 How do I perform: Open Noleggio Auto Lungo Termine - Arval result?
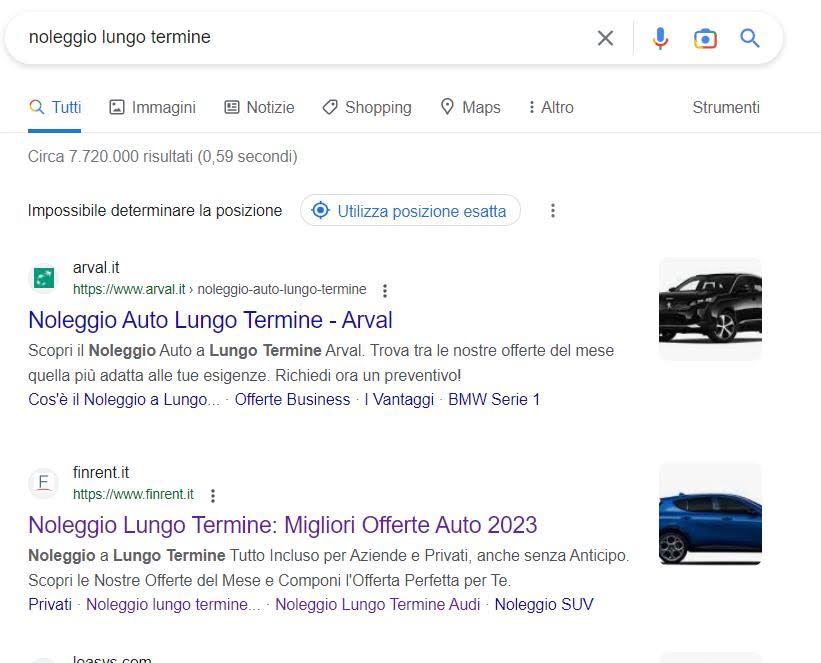tap(210, 320)
